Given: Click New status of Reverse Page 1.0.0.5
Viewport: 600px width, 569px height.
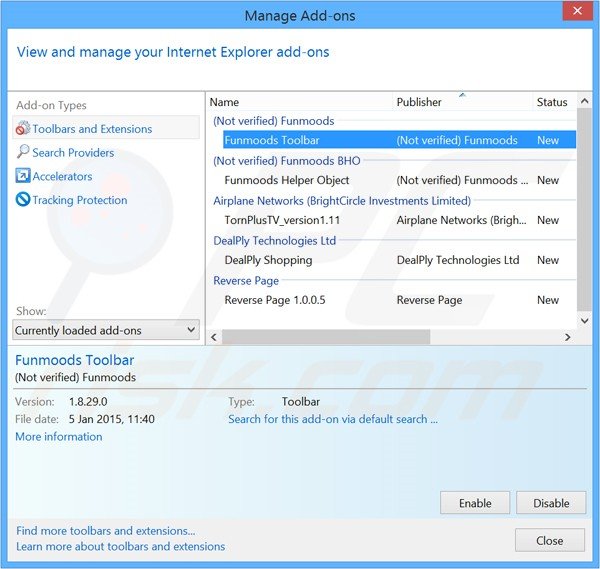Looking at the screenshot, I should (548, 300).
